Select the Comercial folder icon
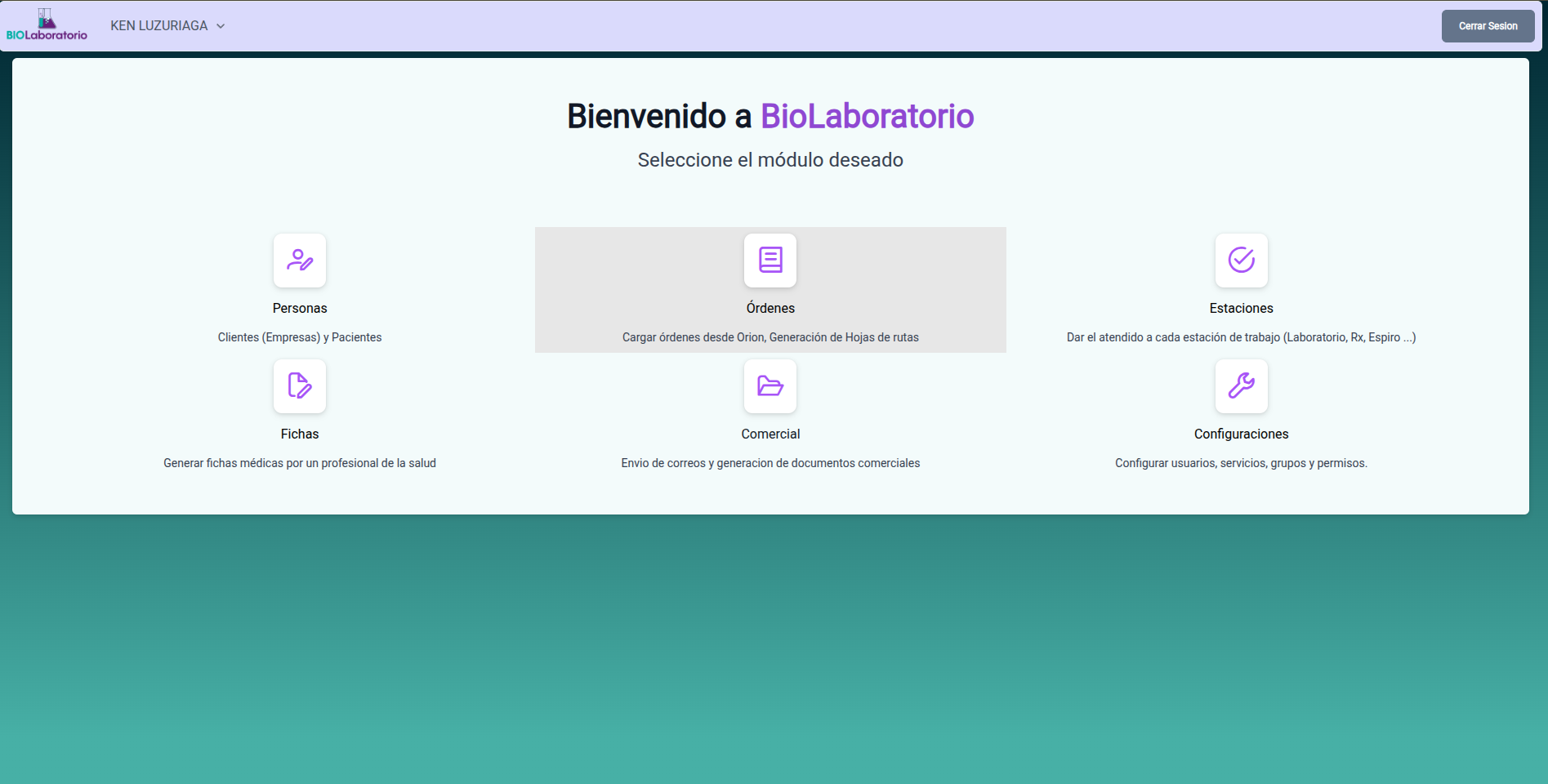Viewport: 1548px width, 784px height. [770, 386]
